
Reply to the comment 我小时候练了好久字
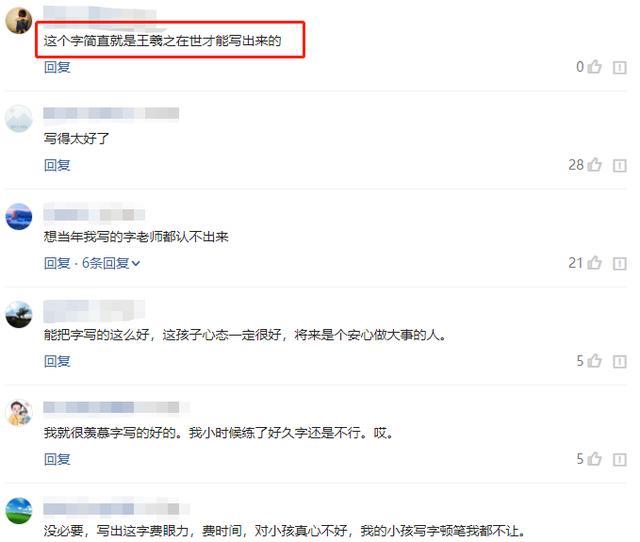click(57, 459)
